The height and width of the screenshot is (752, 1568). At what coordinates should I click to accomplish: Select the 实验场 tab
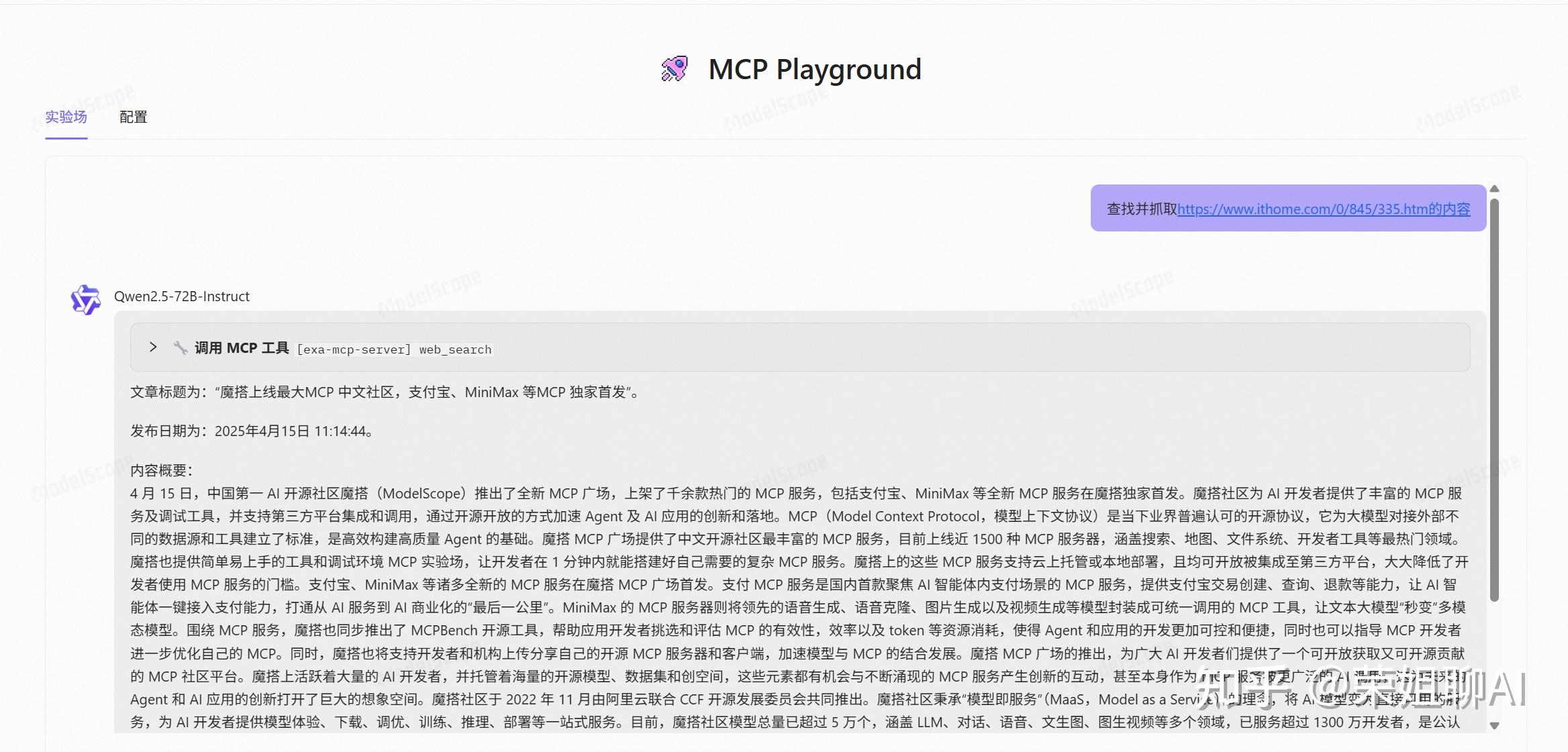click(65, 117)
